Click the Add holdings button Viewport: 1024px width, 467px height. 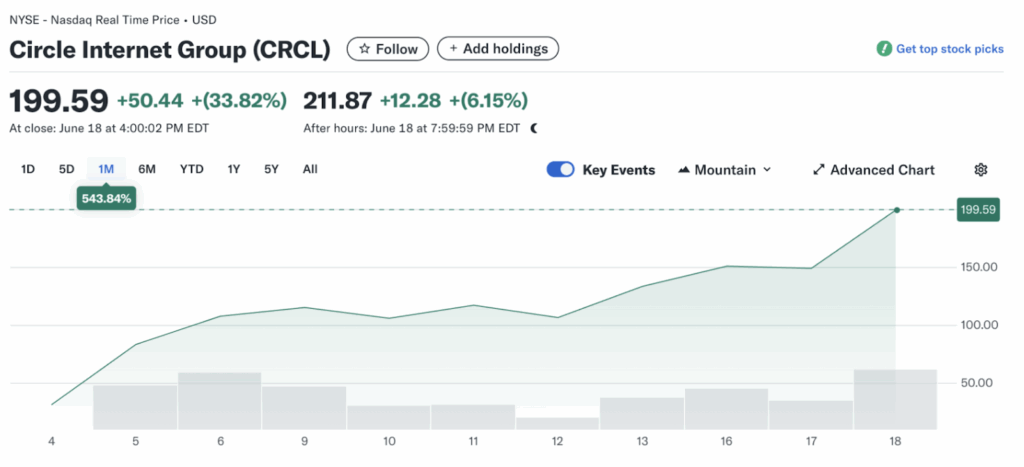click(498, 49)
